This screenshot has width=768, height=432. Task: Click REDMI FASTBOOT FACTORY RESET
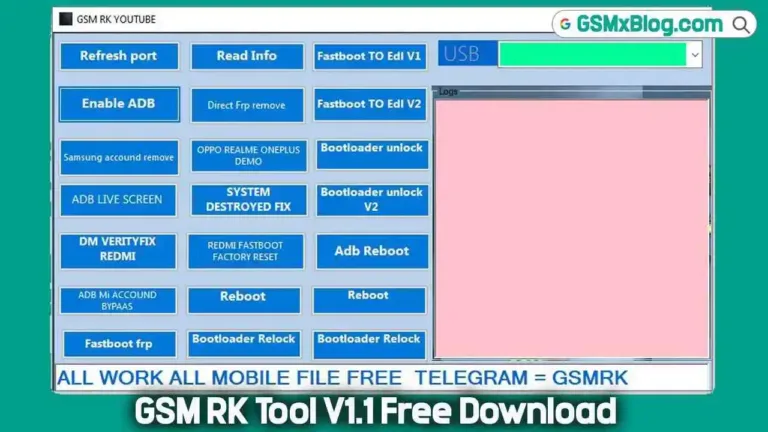pyautogui.click(x=245, y=251)
